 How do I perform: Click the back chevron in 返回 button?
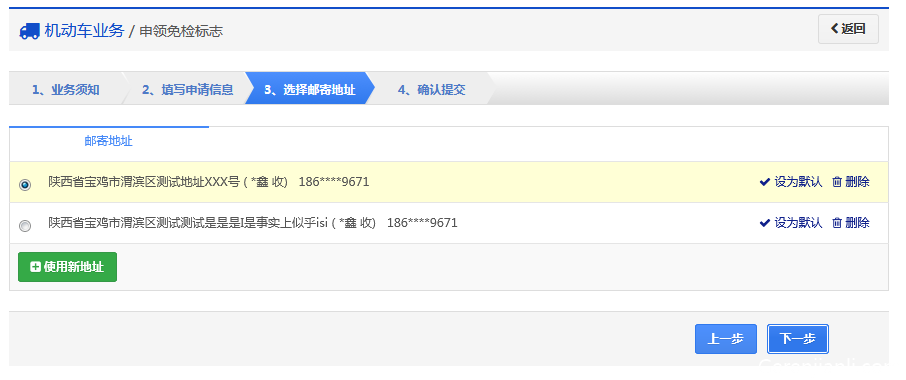coord(834,28)
